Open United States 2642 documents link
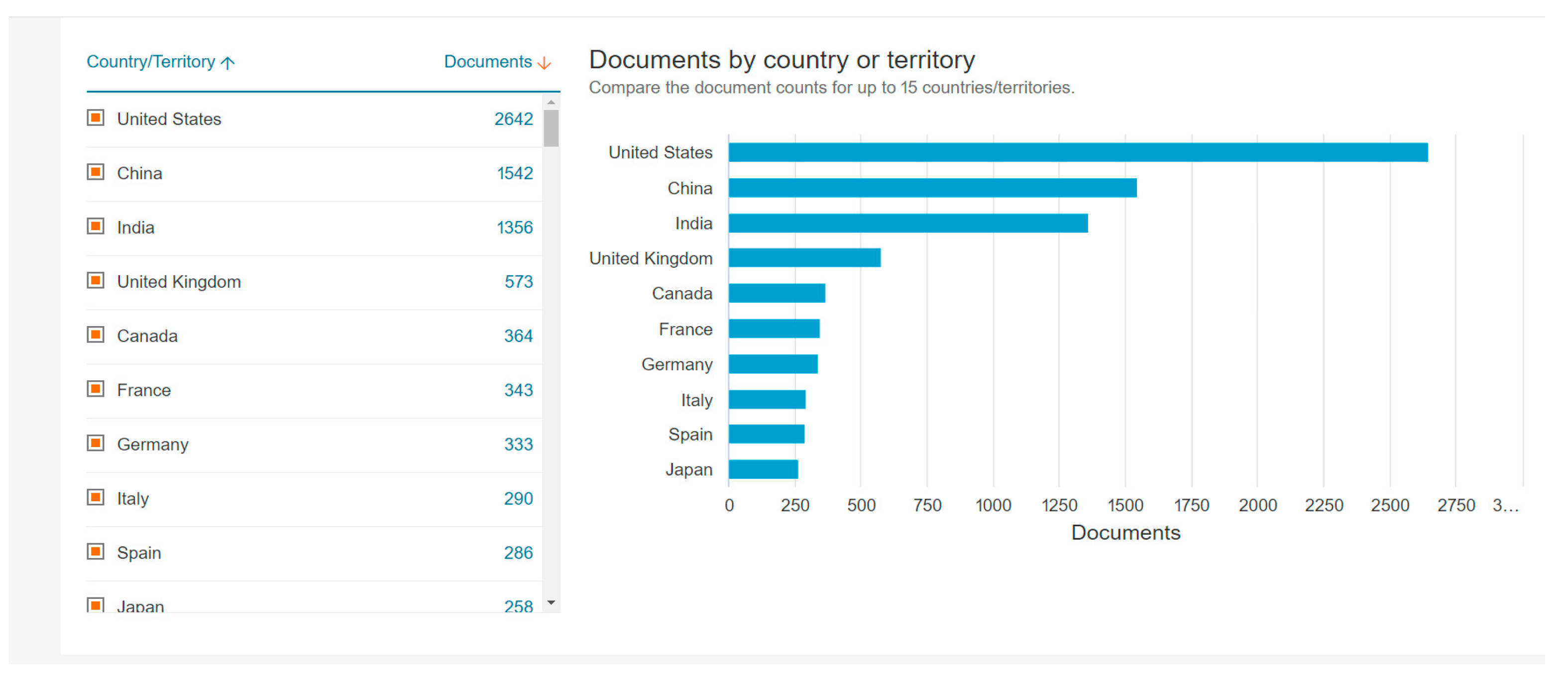Image resolution: width=1568 pixels, height=680 pixels. point(513,118)
